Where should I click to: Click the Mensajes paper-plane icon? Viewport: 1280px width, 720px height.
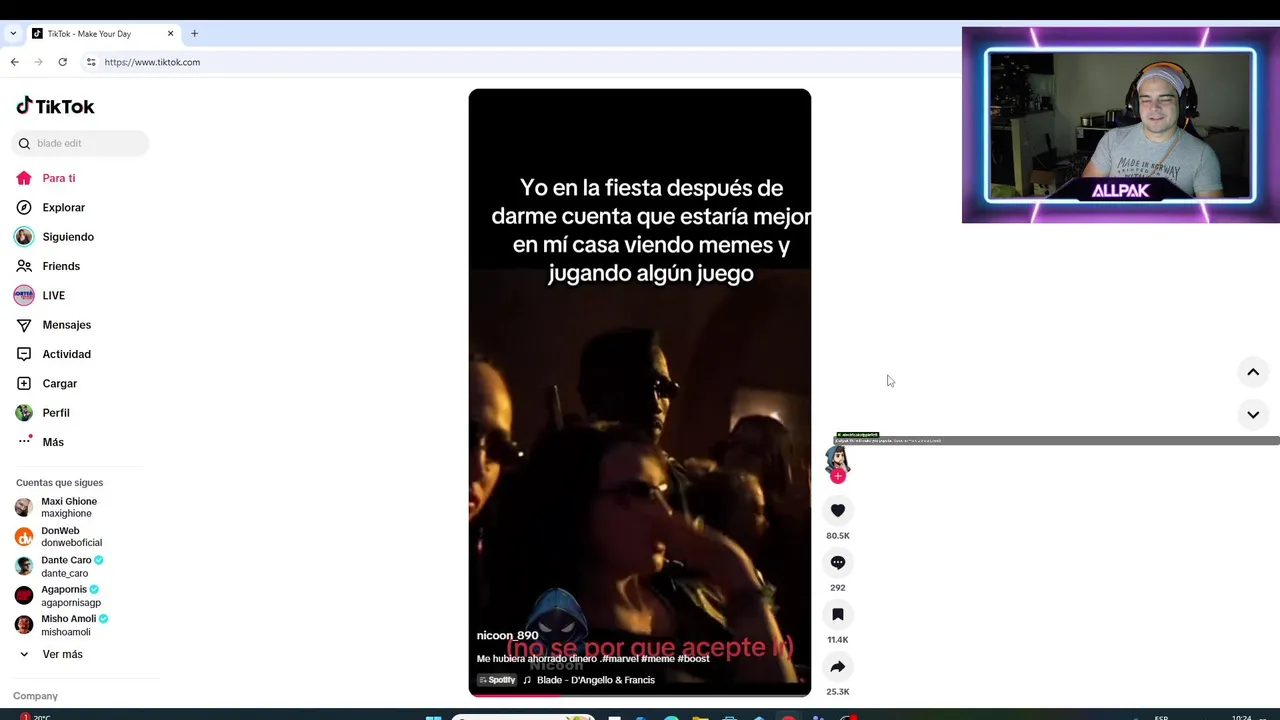(x=24, y=325)
